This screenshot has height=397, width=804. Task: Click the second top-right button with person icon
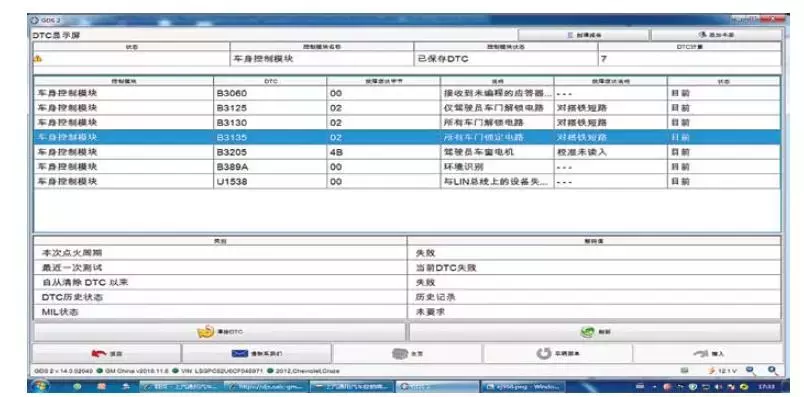(x=716, y=35)
